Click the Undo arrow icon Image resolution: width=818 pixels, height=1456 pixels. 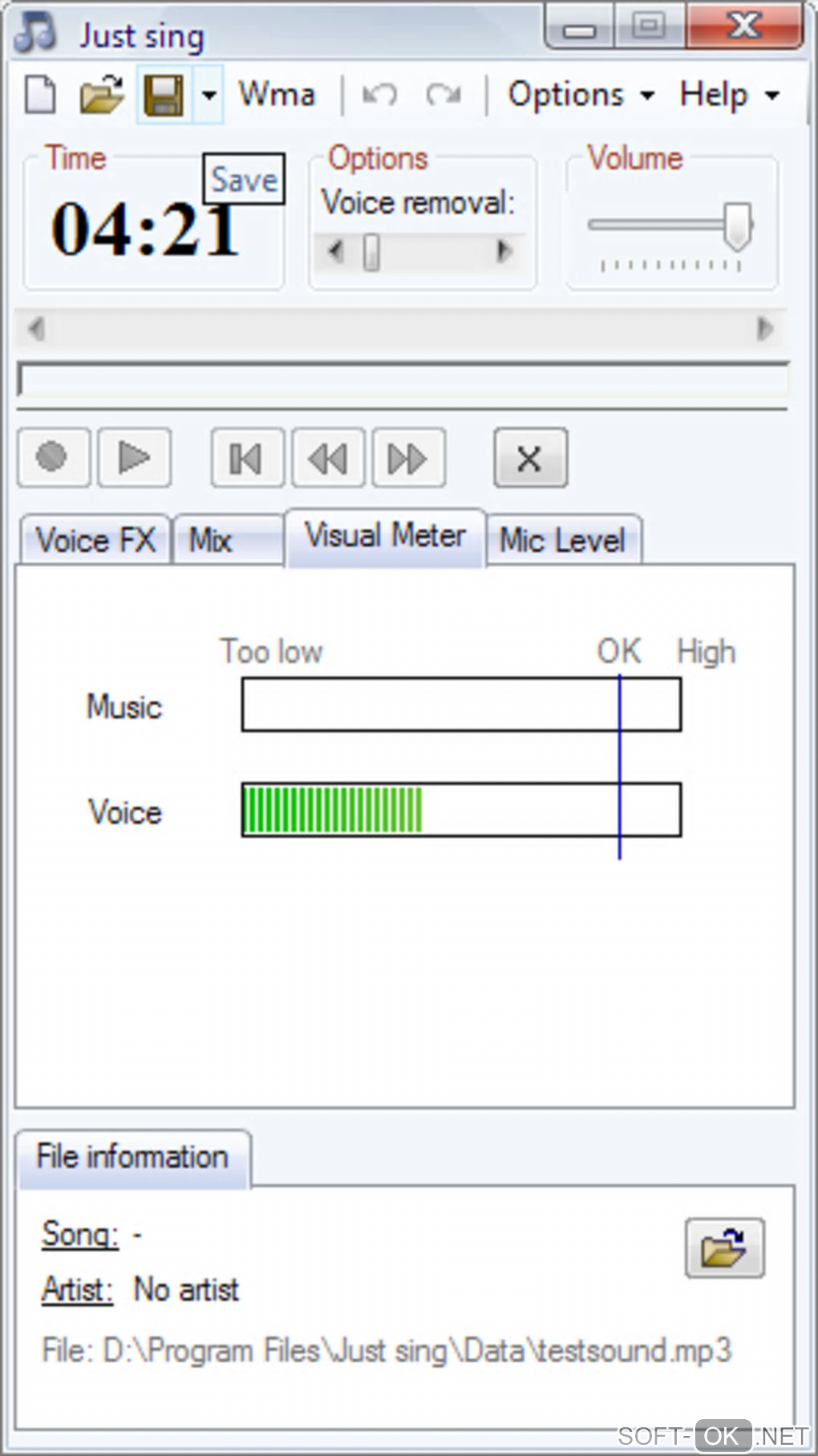[379, 95]
